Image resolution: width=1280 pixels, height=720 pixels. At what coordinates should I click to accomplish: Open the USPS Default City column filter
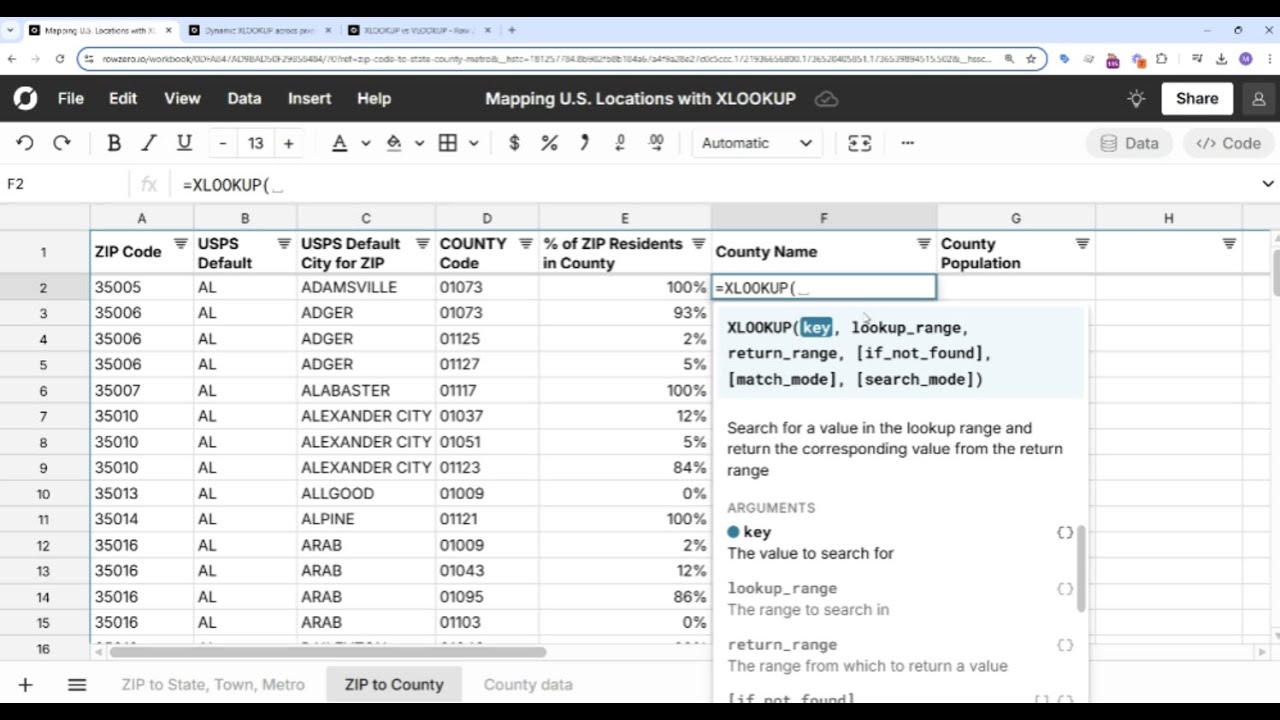[x=422, y=244]
